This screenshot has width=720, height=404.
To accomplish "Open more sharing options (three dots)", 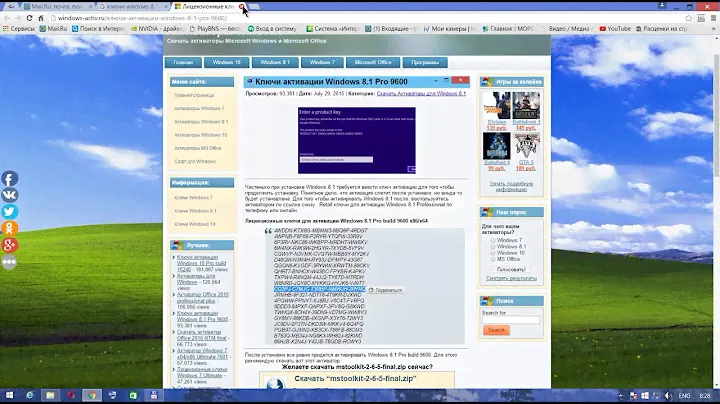I will point(10,263).
